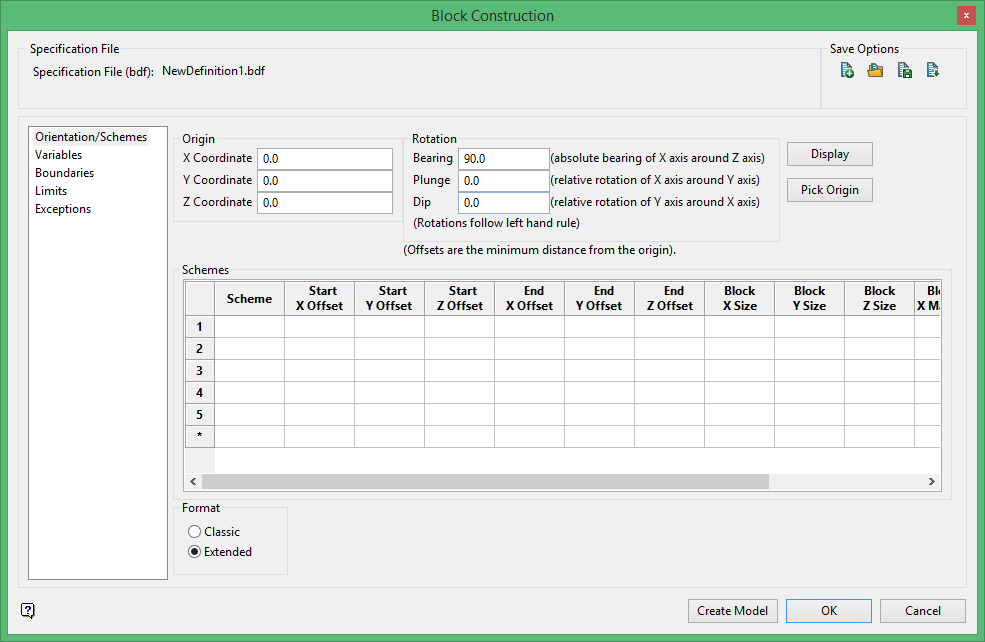The image size is (985, 642).
Task: Select row 1 header in Schemes table
Action: tap(200, 327)
